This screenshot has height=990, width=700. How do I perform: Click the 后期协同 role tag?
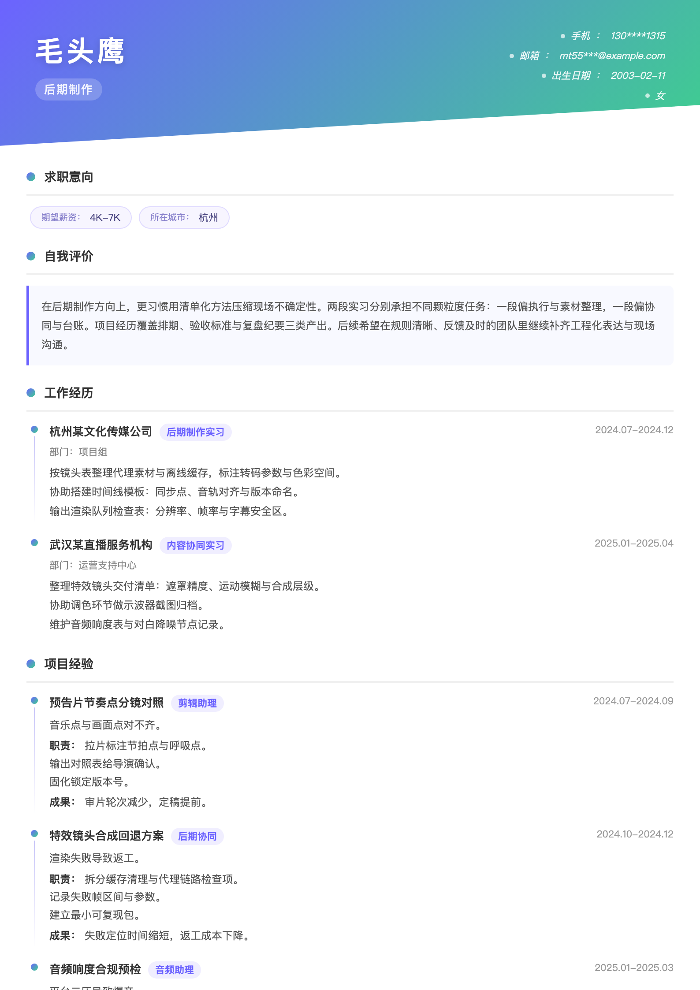pos(197,837)
